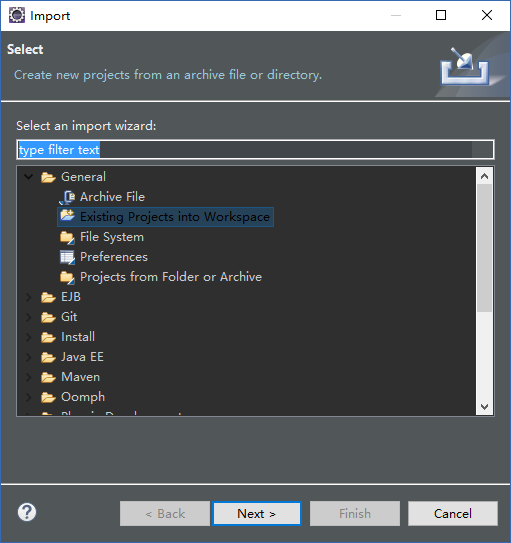Click the Projects from Folder or Archive icon
This screenshot has width=511, height=543.
point(67,277)
